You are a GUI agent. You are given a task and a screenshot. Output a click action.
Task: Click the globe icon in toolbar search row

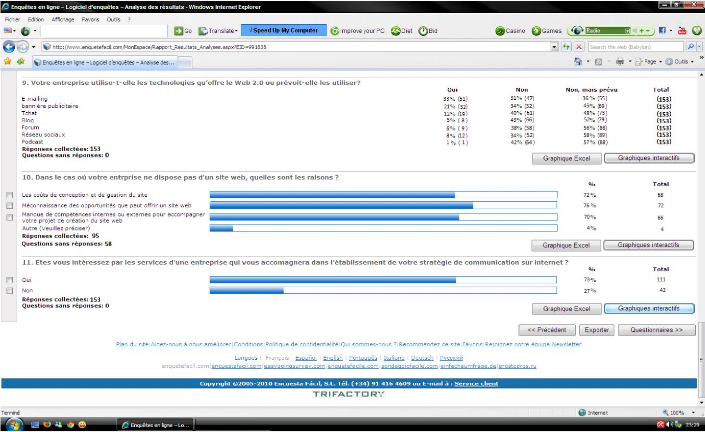coord(25,31)
